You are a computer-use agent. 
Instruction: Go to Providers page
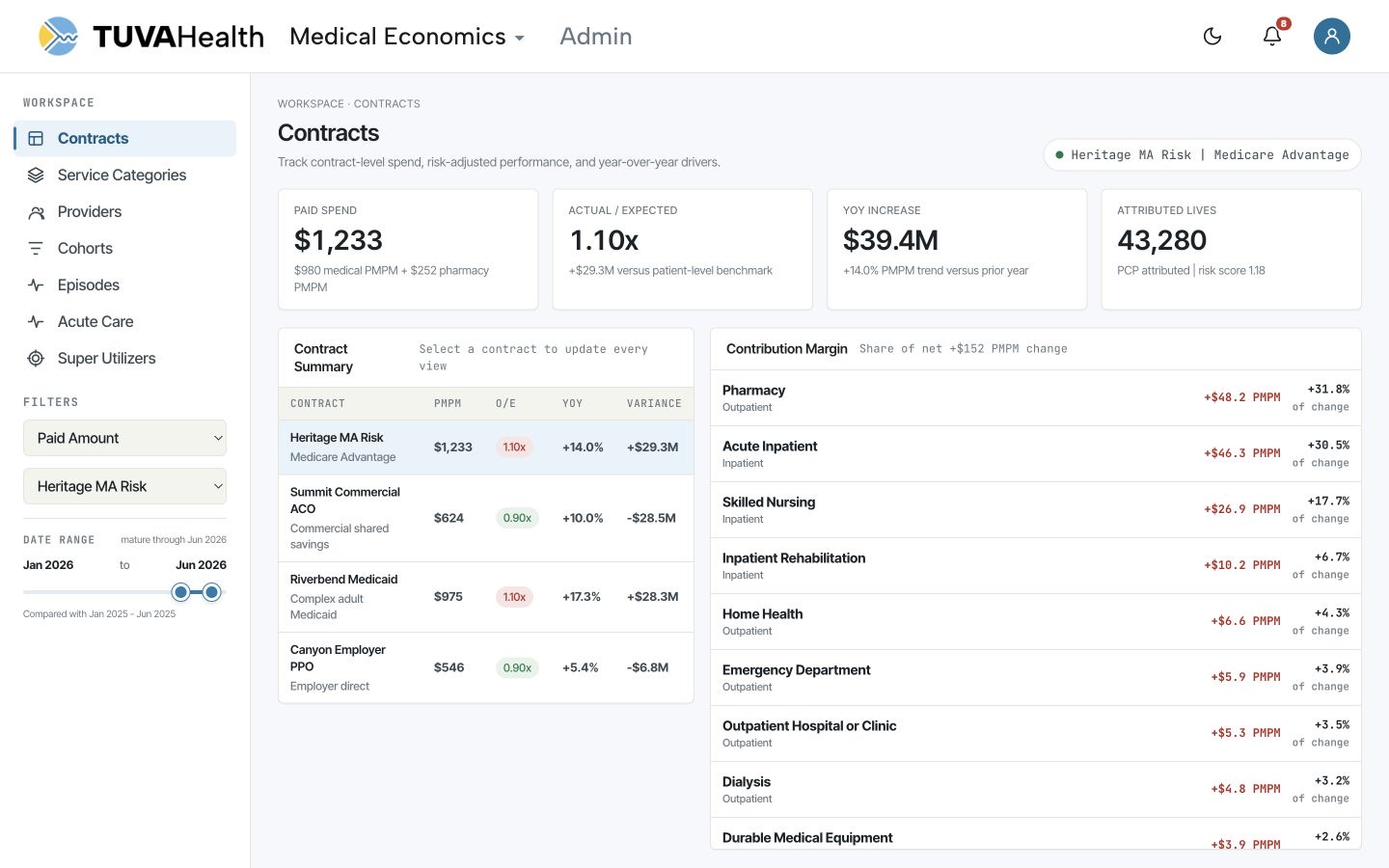coord(125,211)
